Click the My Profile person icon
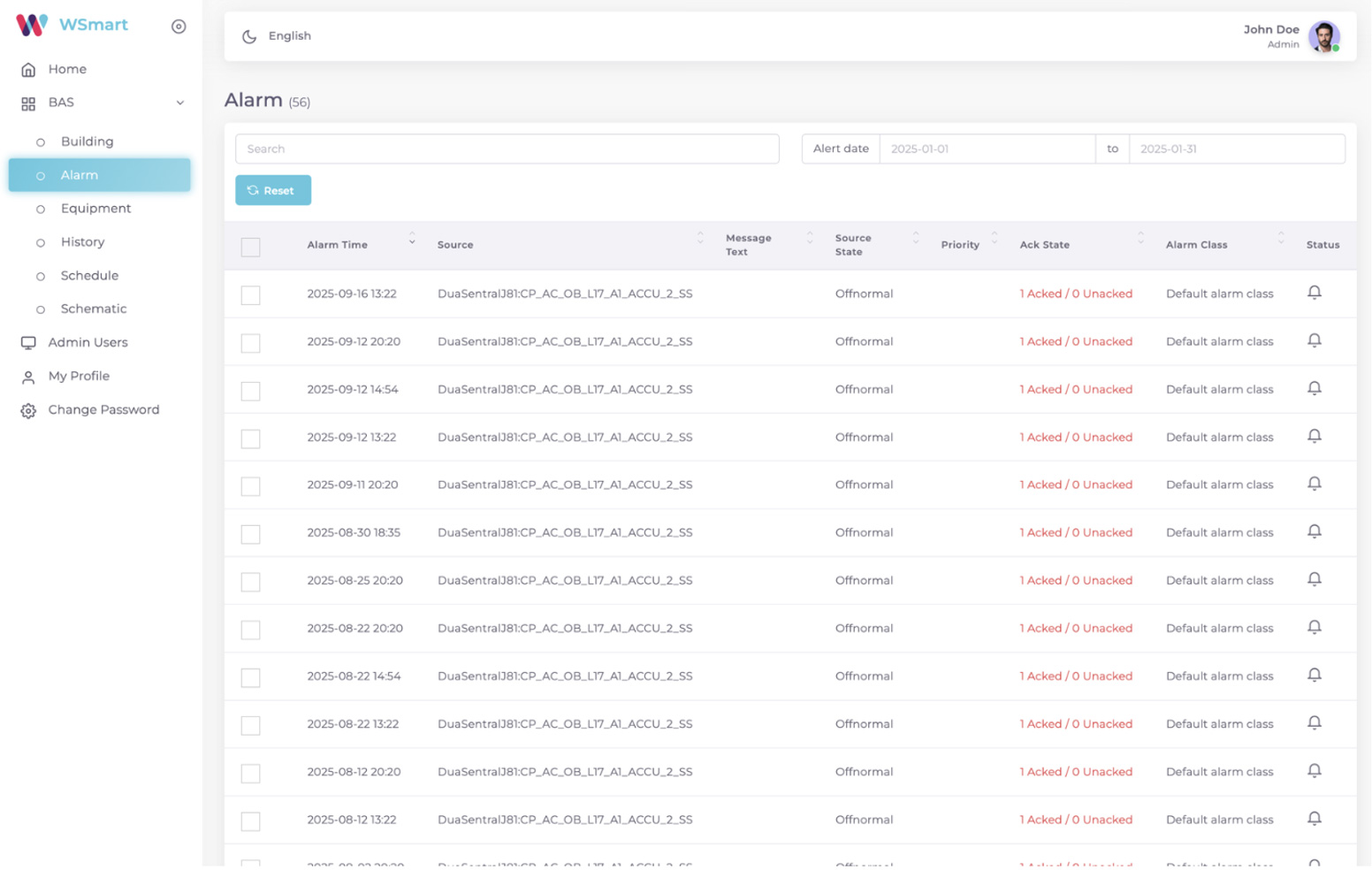 (28, 377)
